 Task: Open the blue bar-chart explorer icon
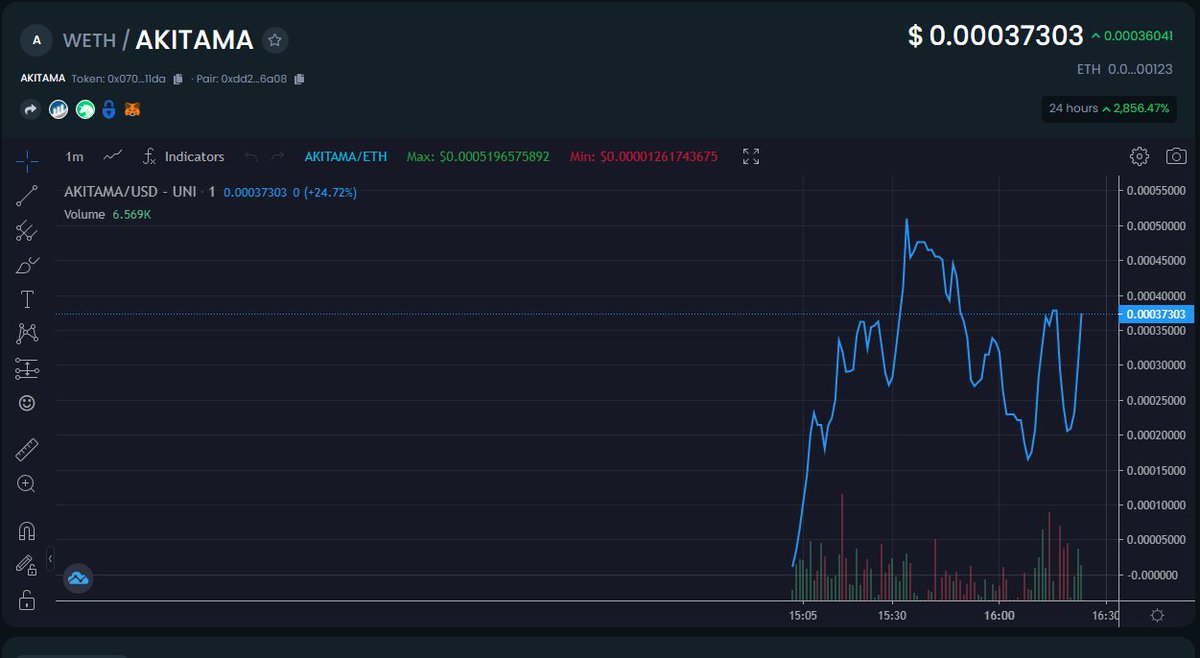point(58,110)
